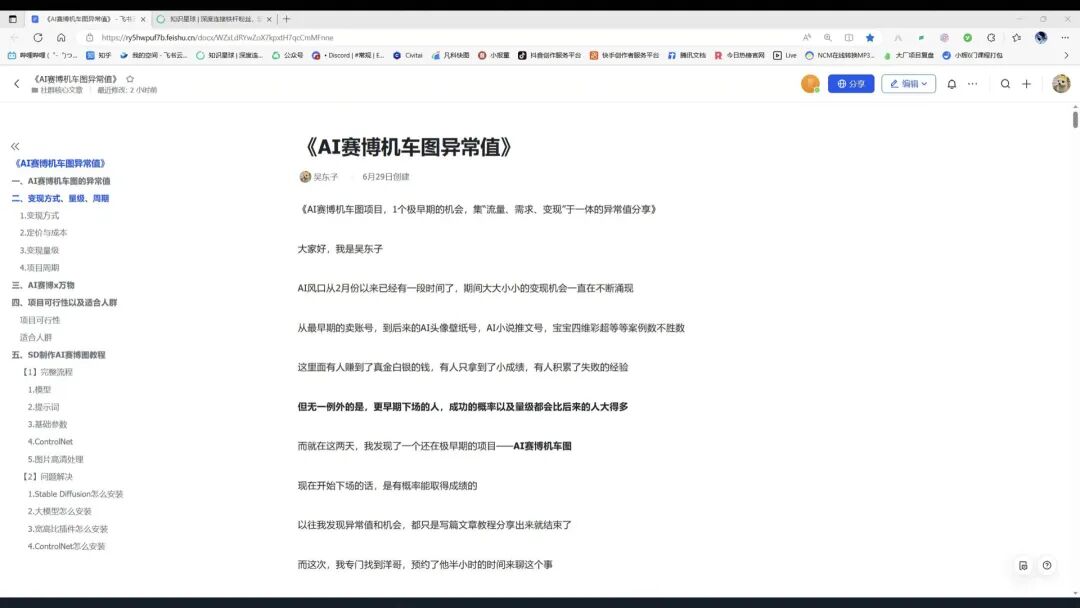Jump to outline item 【2】问题解决
Screen dimensions: 1080x608
pyautogui.click(x=46, y=476)
